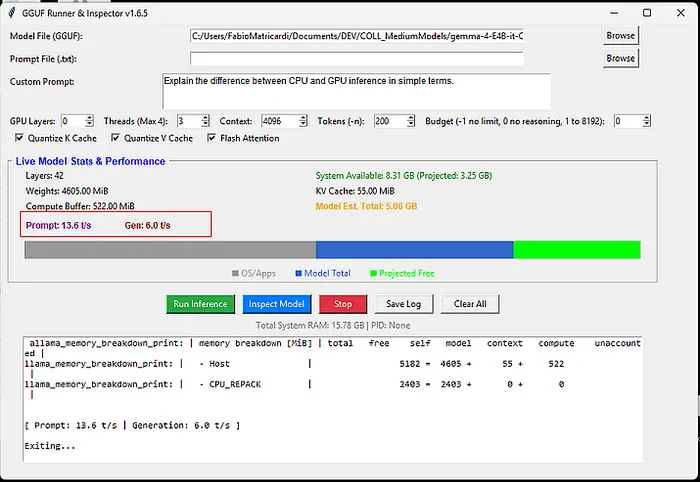Image resolution: width=700 pixels, height=482 pixels.
Task: Click inside the Custom Prompt text box
Action: pos(356,90)
